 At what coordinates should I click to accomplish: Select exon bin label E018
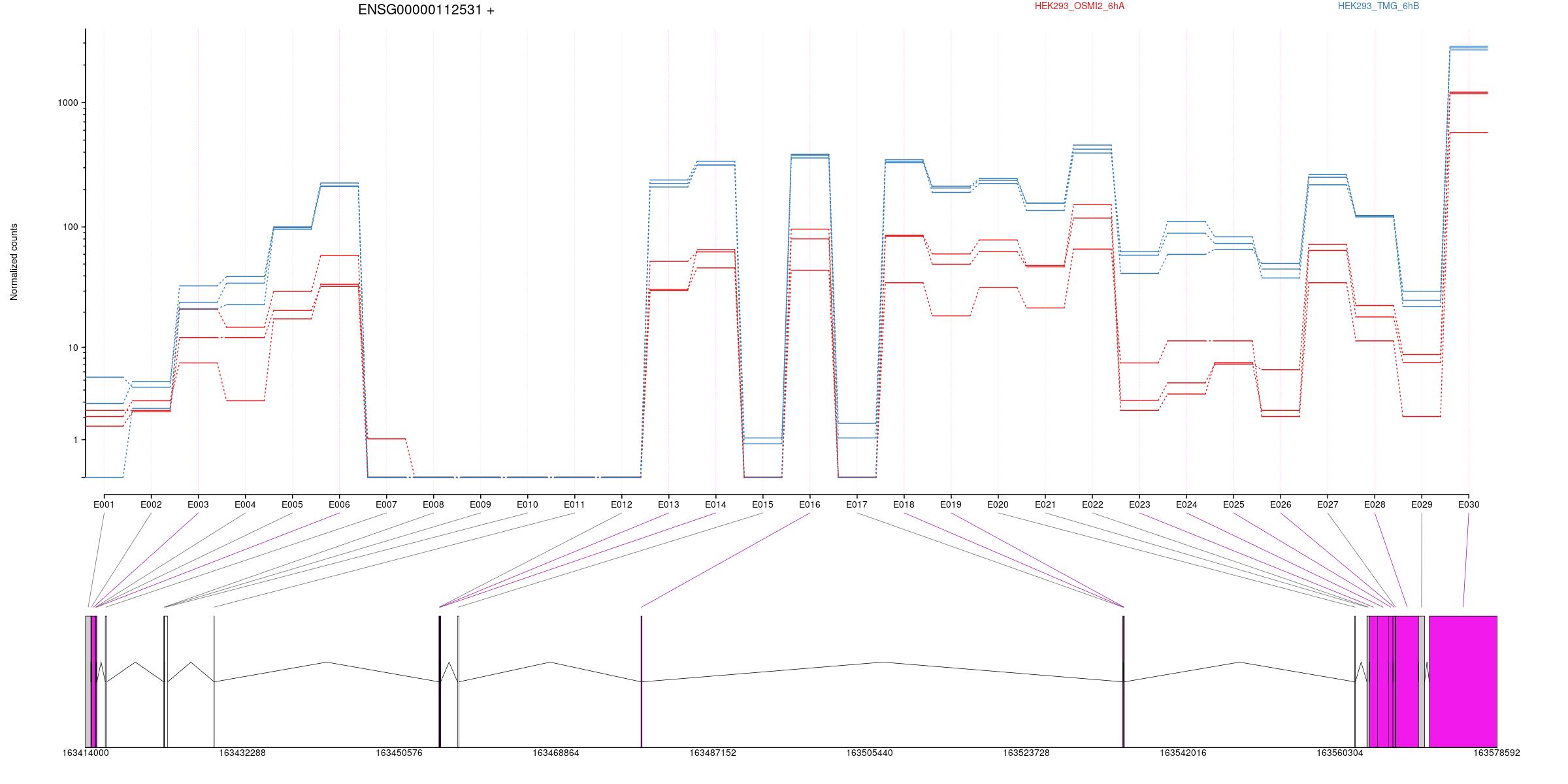click(904, 504)
